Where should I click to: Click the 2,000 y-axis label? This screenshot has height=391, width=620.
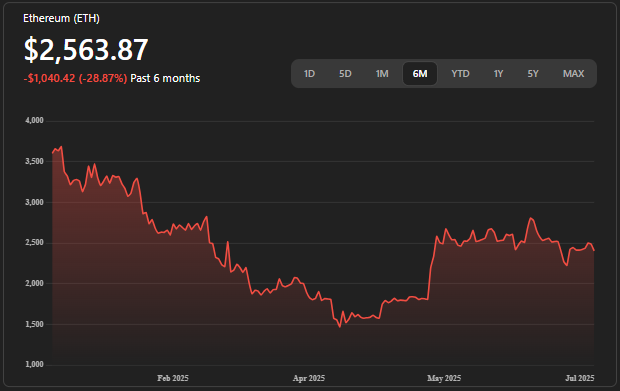34,283
